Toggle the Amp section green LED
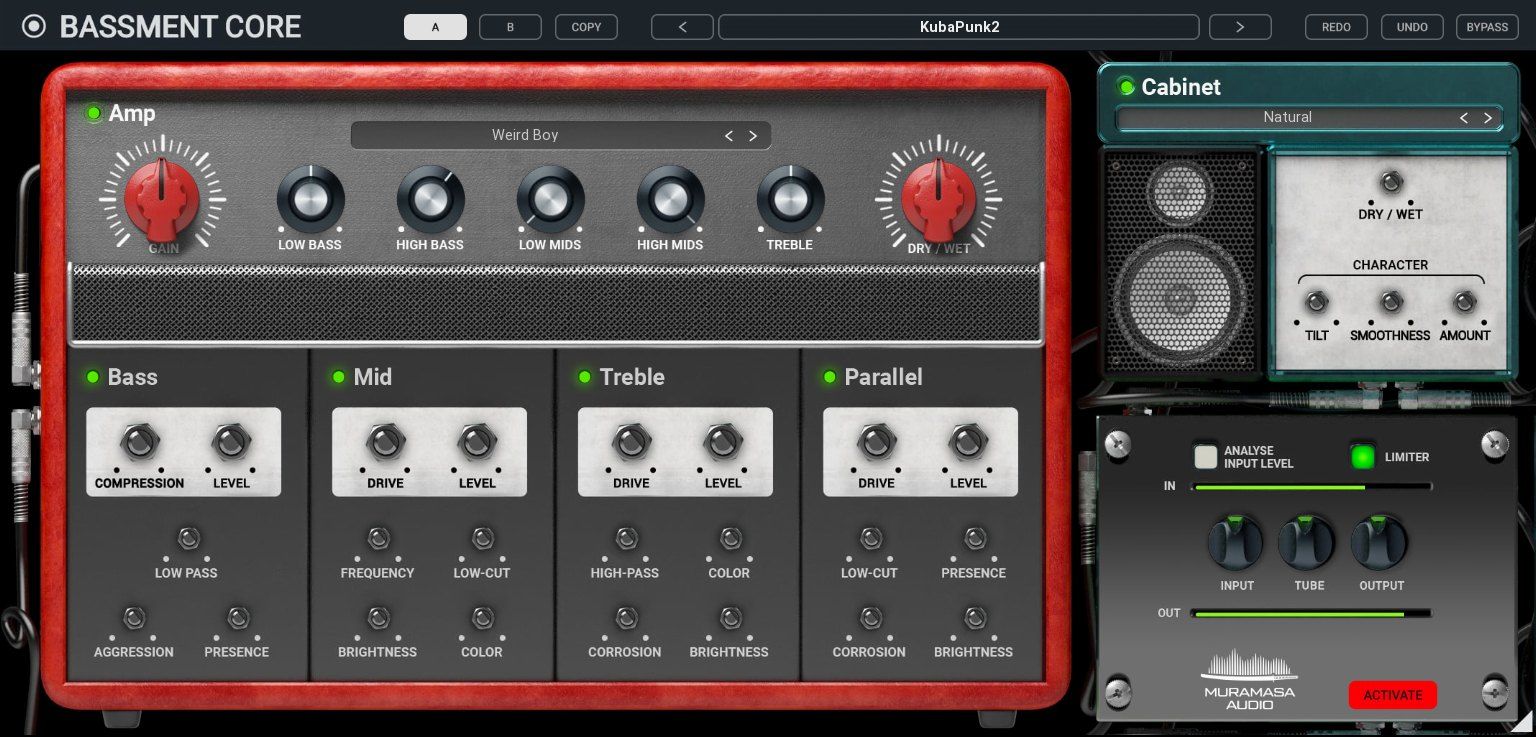 pos(93,113)
